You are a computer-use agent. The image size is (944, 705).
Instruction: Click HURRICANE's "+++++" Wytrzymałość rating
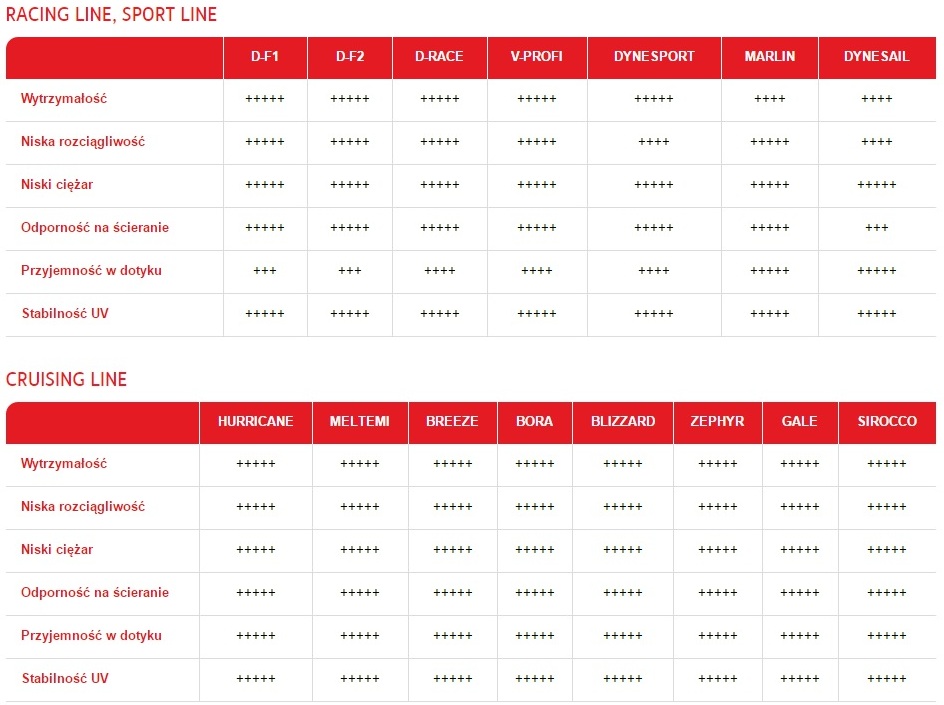(256, 464)
